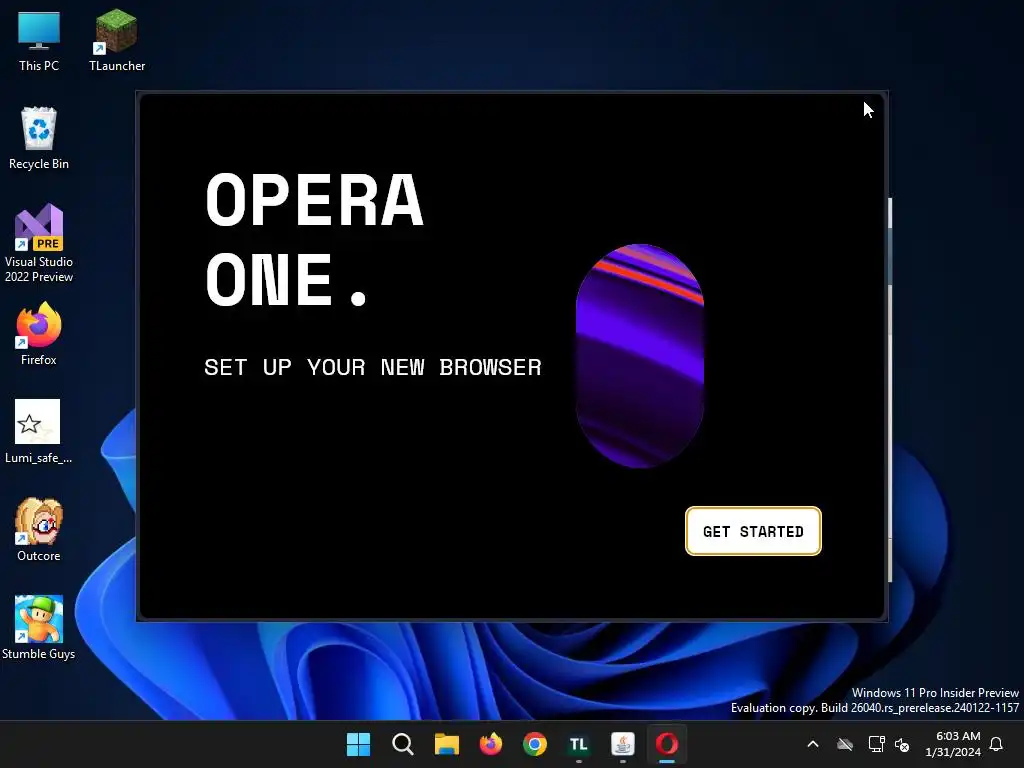Select Visual Studio 2022 Preview shortcut

(39, 243)
